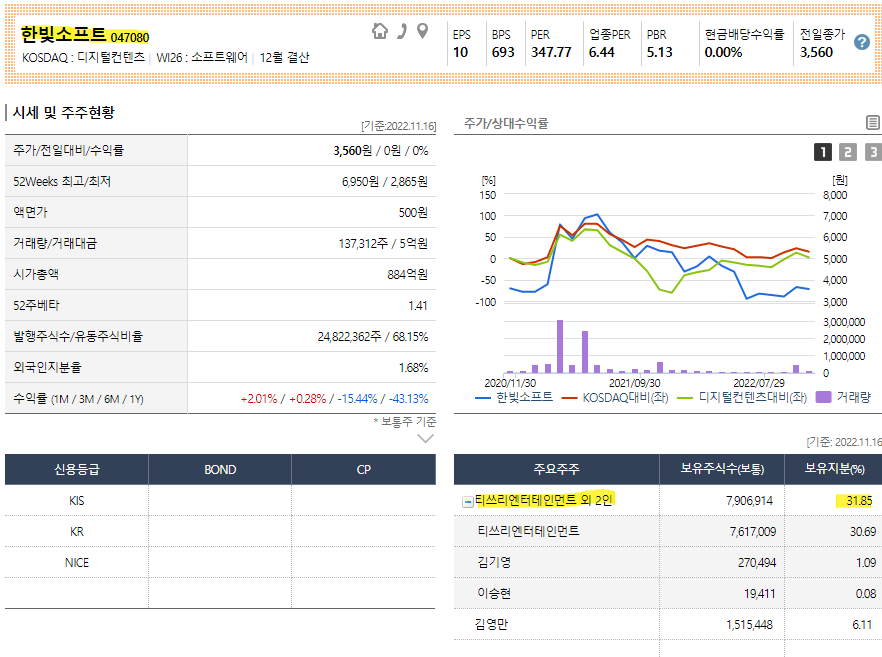Switch to chart page 2
The width and height of the screenshot is (882, 657).
pos(848,152)
